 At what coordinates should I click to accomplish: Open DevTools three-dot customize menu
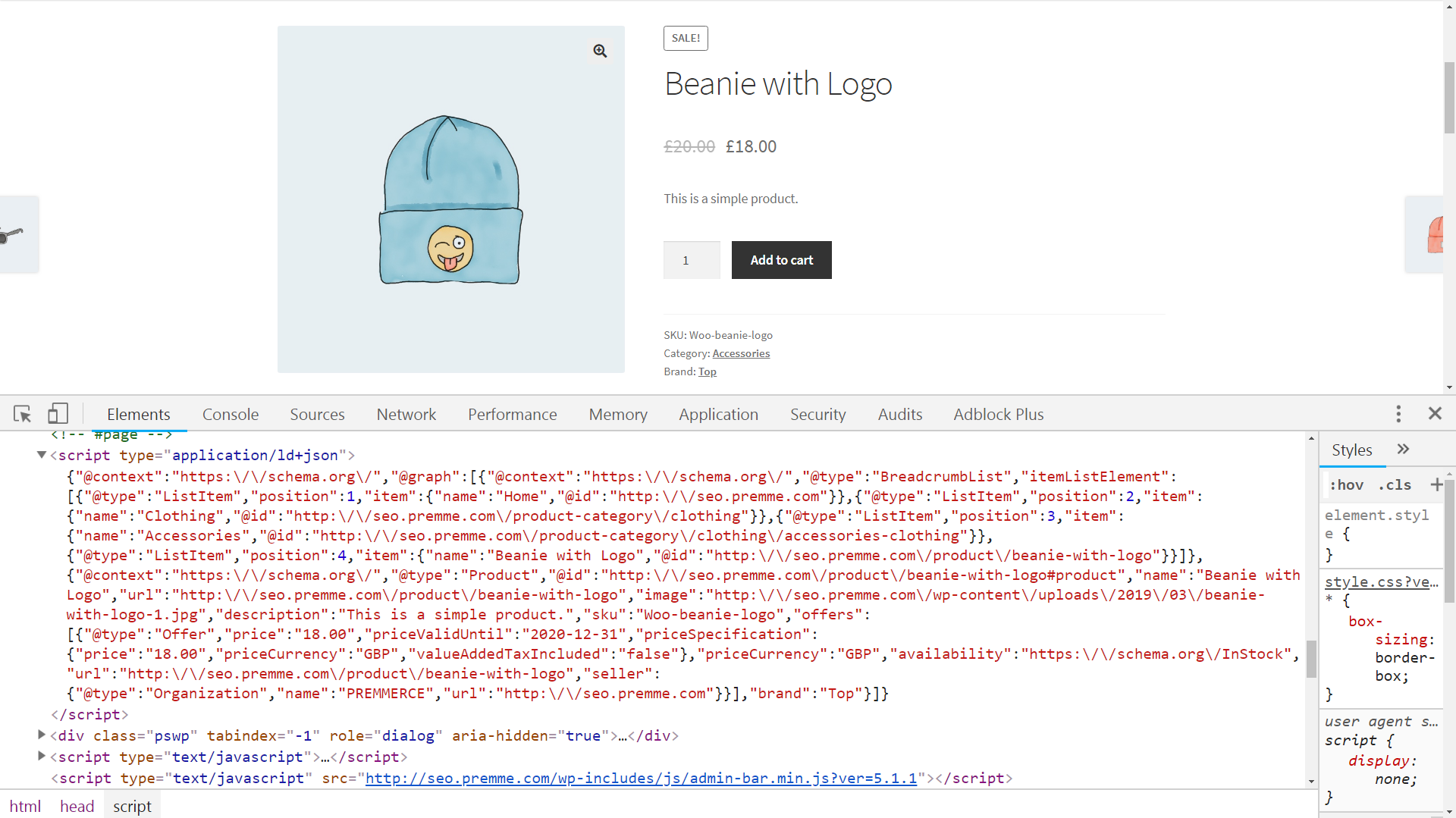(1398, 414)
